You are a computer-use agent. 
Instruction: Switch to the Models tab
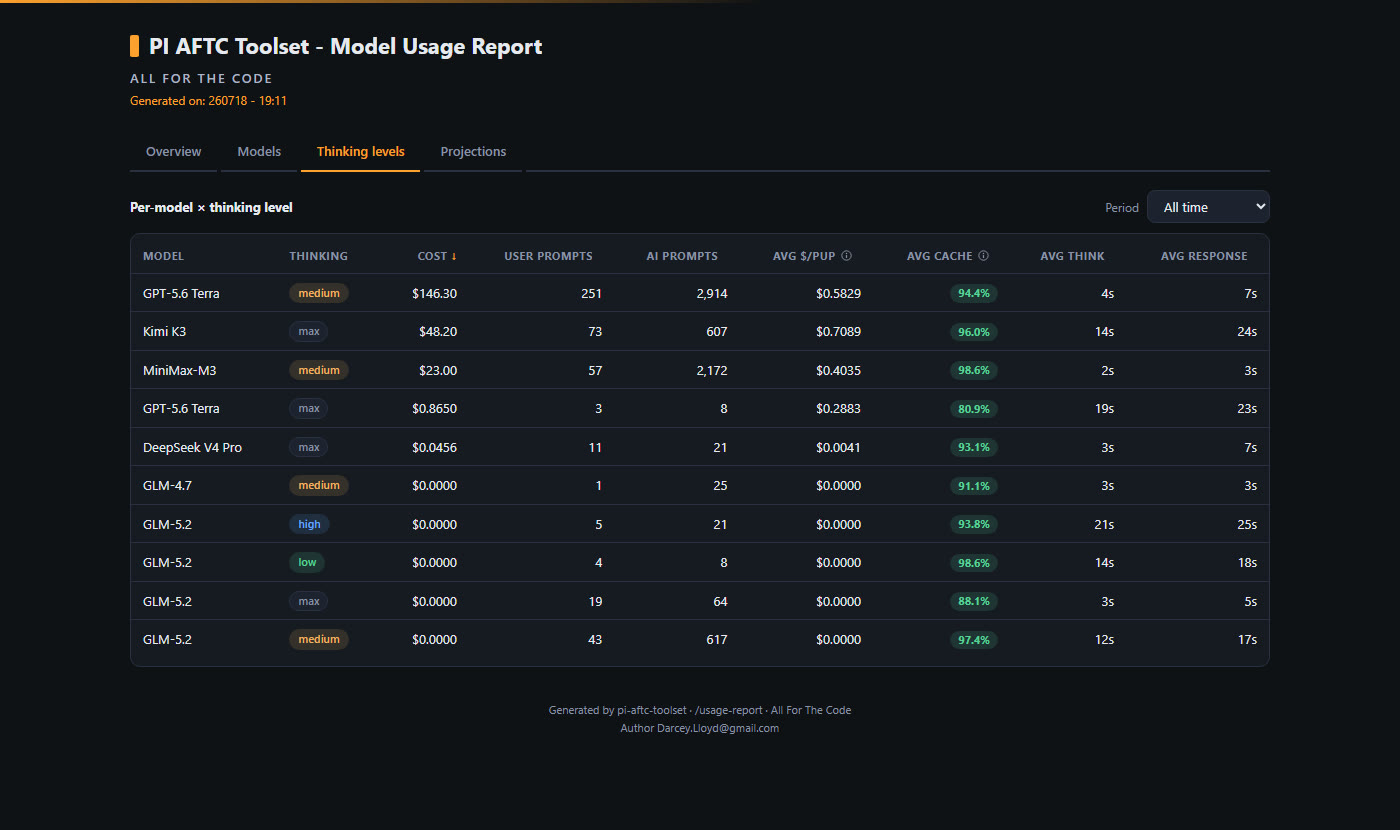tap(259, 152)
